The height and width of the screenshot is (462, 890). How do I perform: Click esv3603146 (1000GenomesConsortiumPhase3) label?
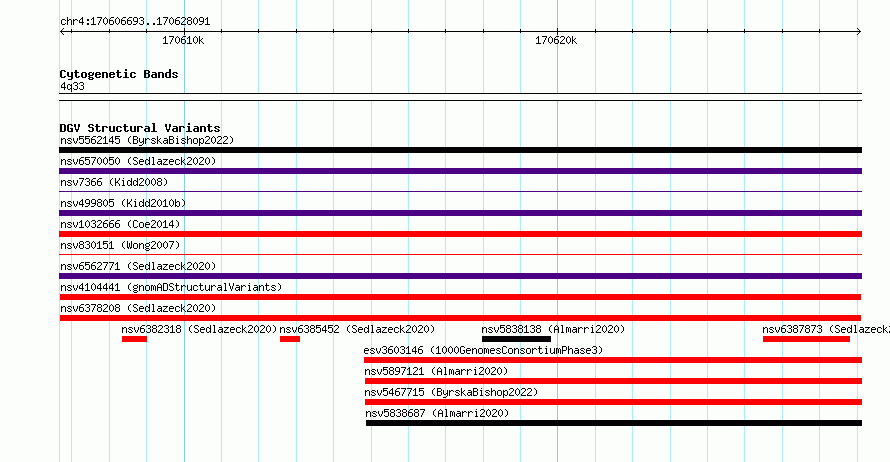[x=483, y=350]
